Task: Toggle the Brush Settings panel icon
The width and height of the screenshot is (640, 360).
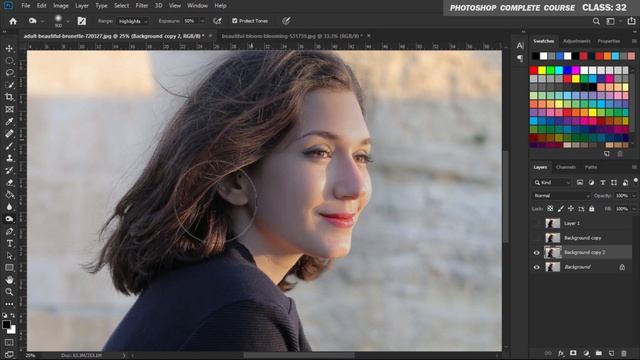Action: coord(82,21)
